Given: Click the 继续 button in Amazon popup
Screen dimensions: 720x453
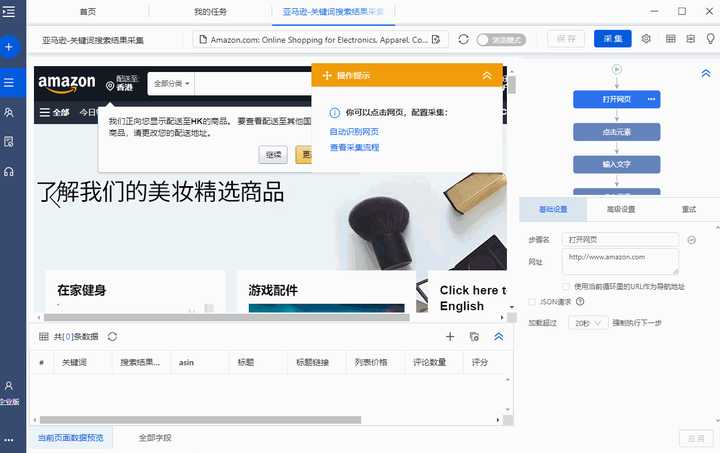Looking at the screenshot, I should 273,155.
